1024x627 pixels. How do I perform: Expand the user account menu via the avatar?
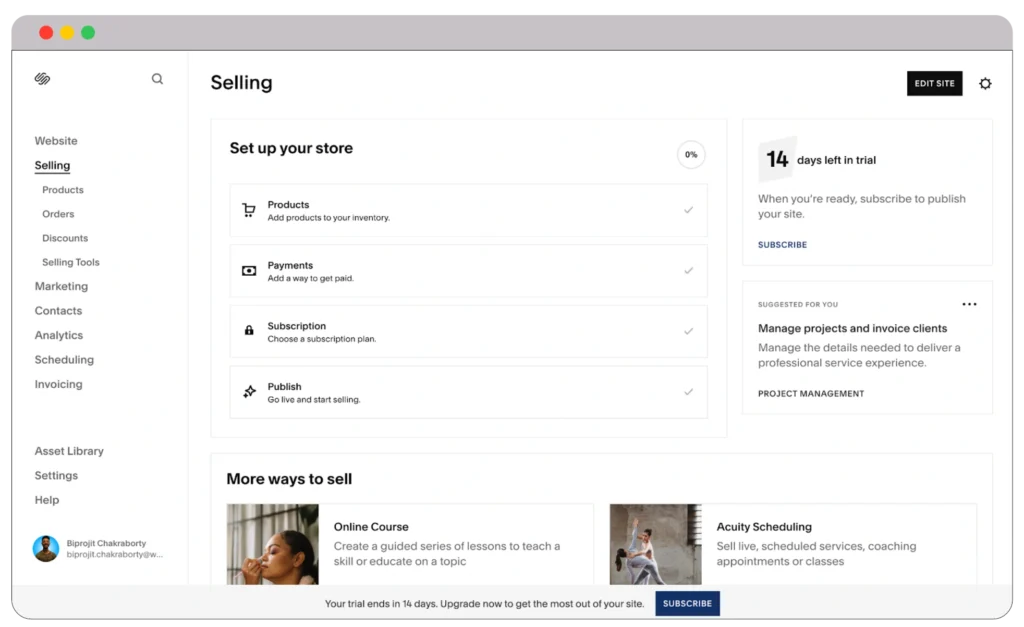[45, 550]
